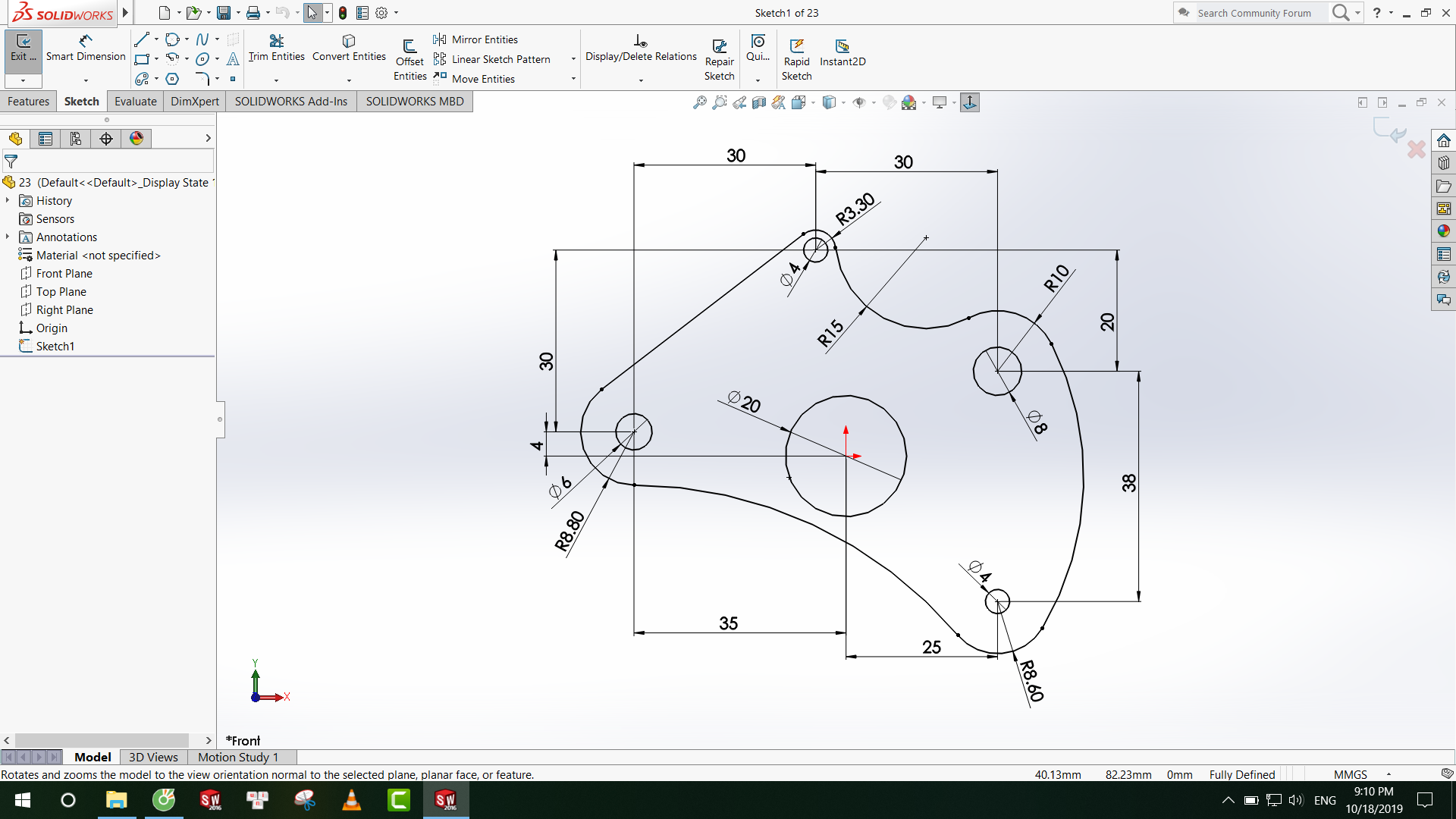
Task: Open Appearances tab in task pane
Action: coord(1443,231)
